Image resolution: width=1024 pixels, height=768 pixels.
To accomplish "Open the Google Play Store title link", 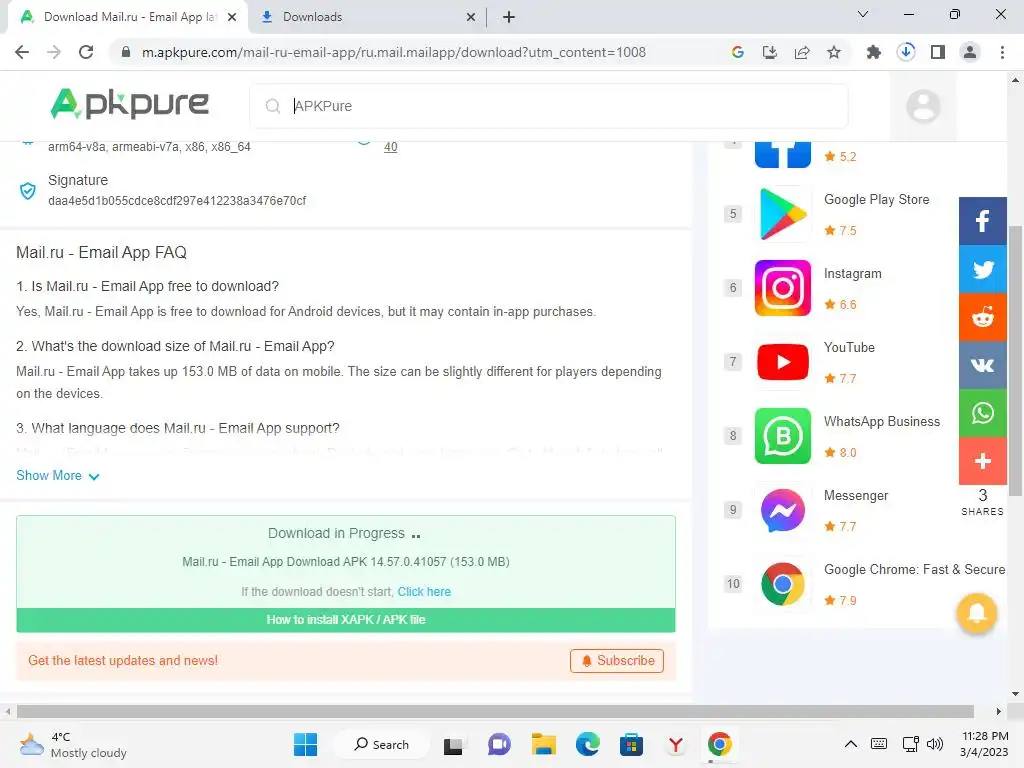I will click(876, 200).
